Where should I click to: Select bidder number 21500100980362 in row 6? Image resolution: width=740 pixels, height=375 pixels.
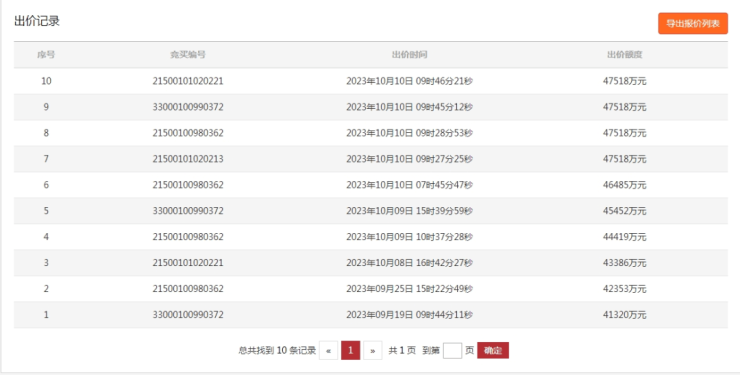(188, 185)
